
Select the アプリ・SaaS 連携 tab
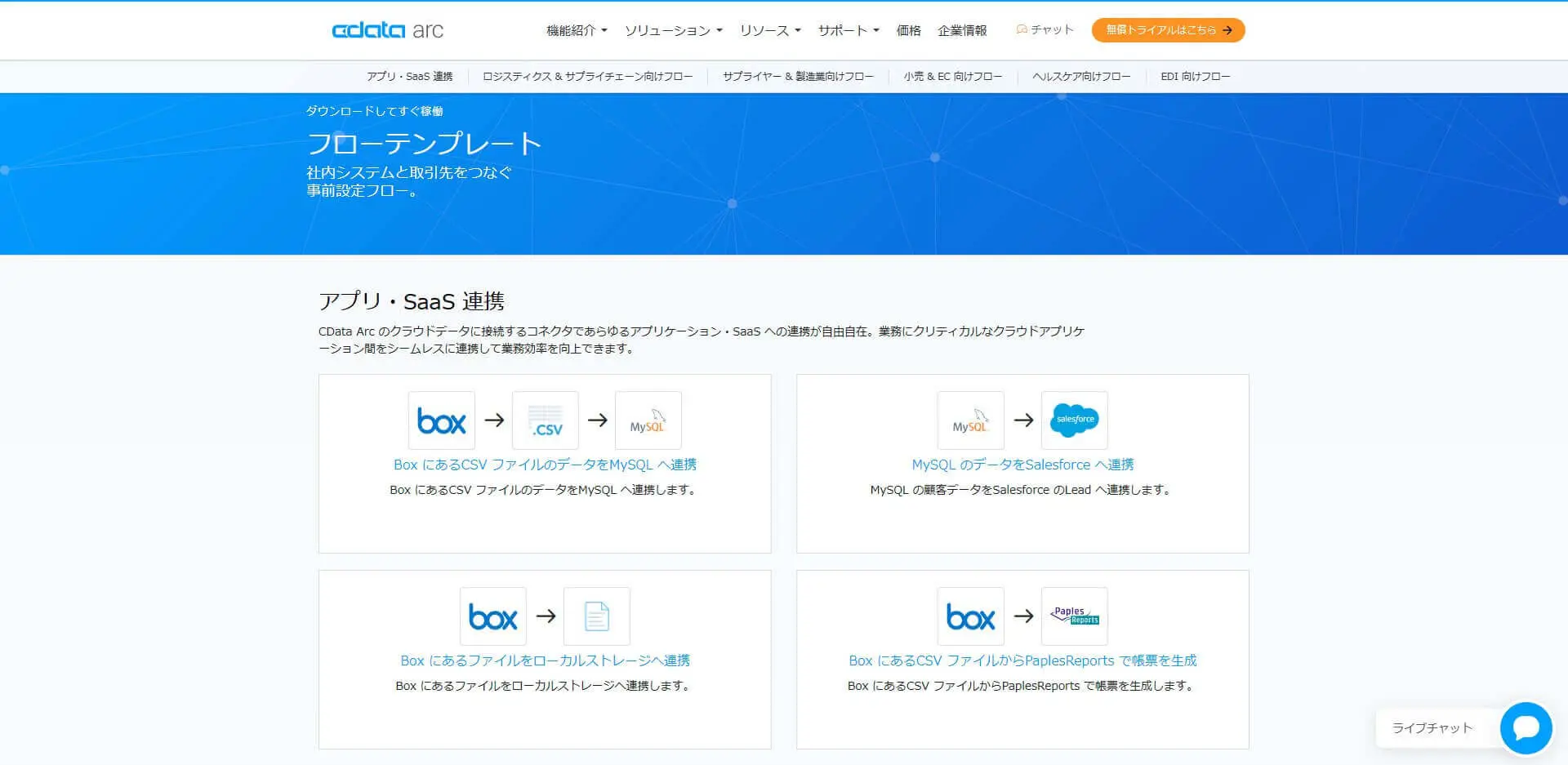point(409,76)
